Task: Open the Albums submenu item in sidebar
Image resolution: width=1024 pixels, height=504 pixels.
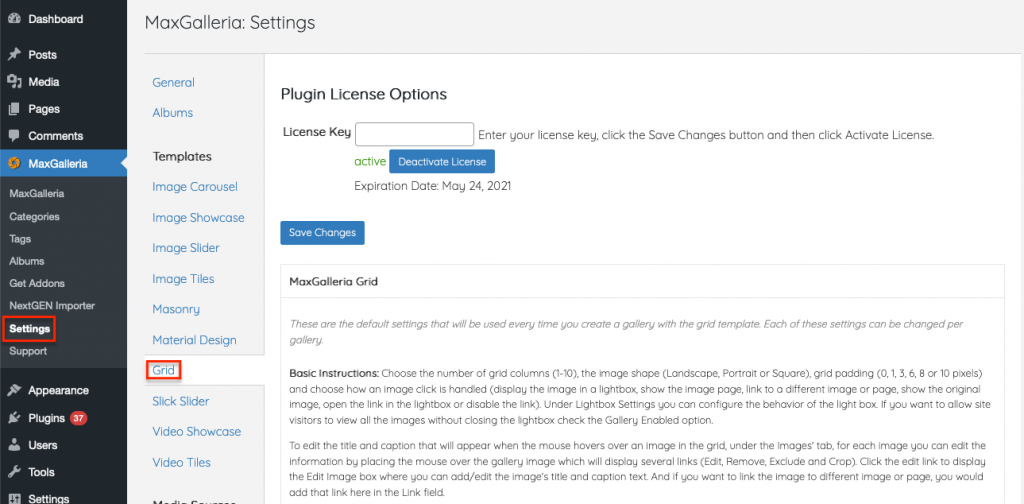Action: click(27, 261)
